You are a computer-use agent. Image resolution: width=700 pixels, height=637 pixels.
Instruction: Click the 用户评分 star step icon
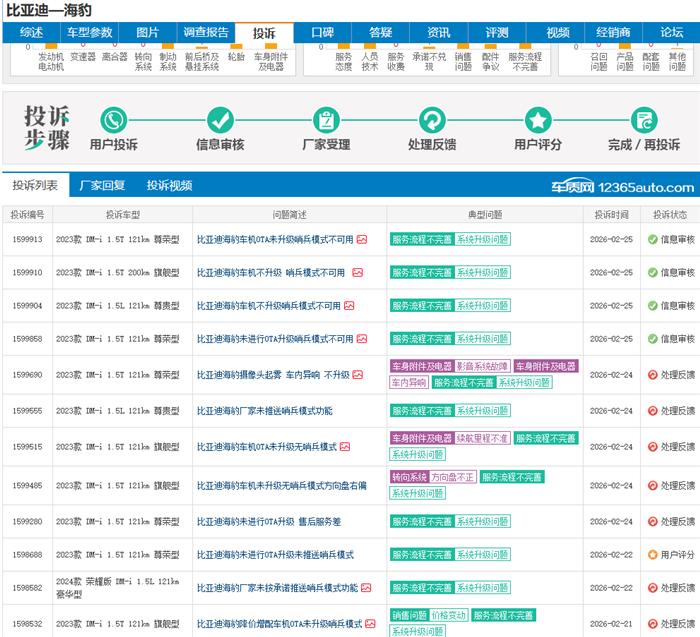538,120
